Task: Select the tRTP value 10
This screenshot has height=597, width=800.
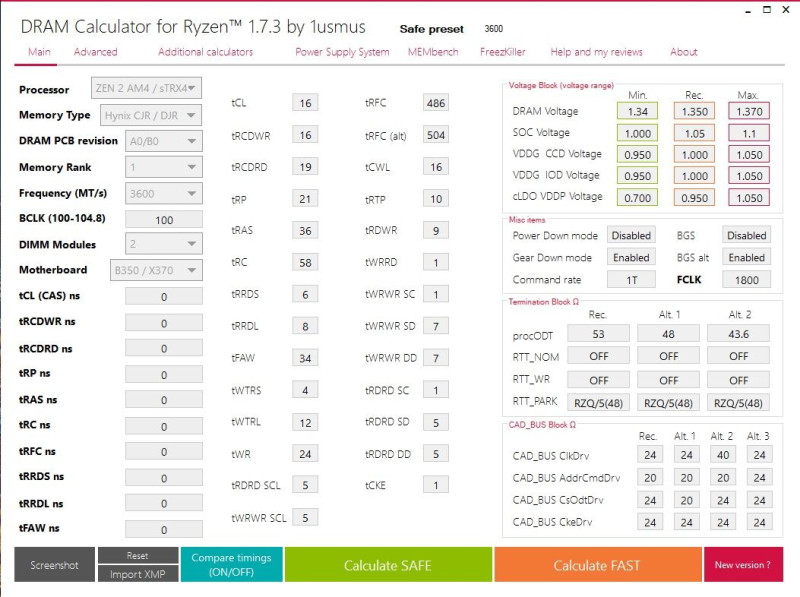Action: coord(436,199)
